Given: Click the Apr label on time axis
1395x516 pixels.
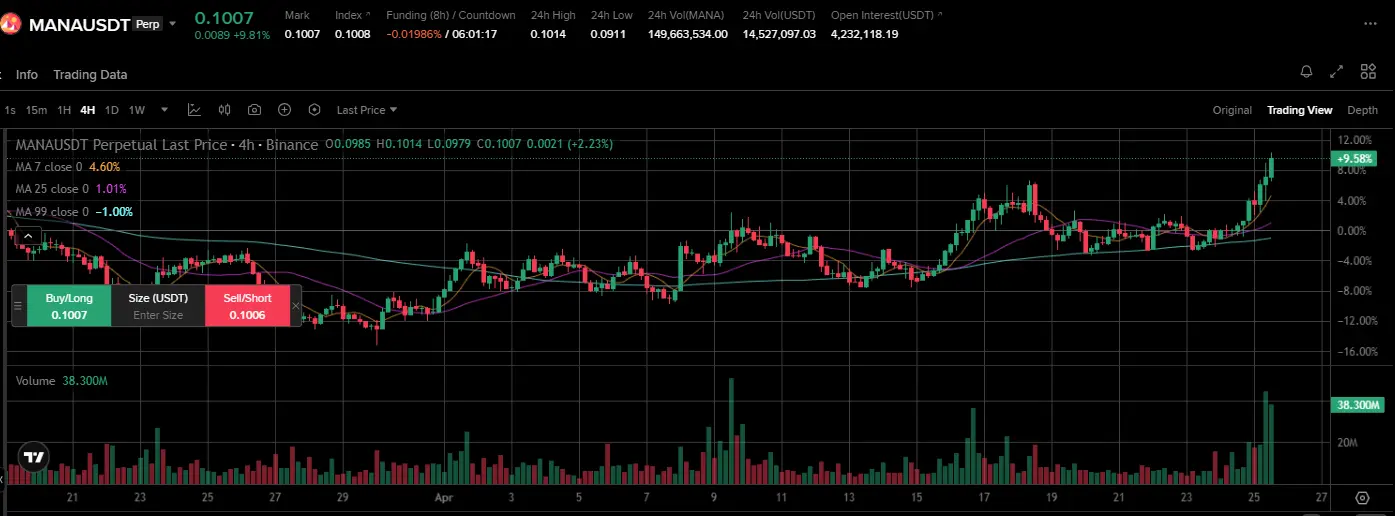Looking at the screenshot, I should click(444, 497).
